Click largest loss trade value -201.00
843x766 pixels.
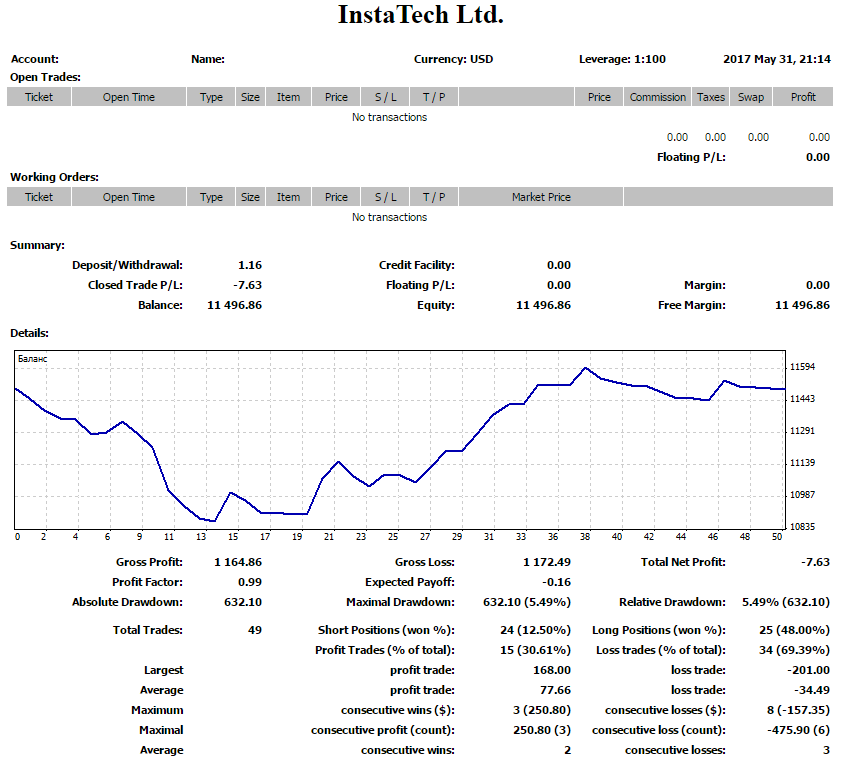tap(809, 670)
